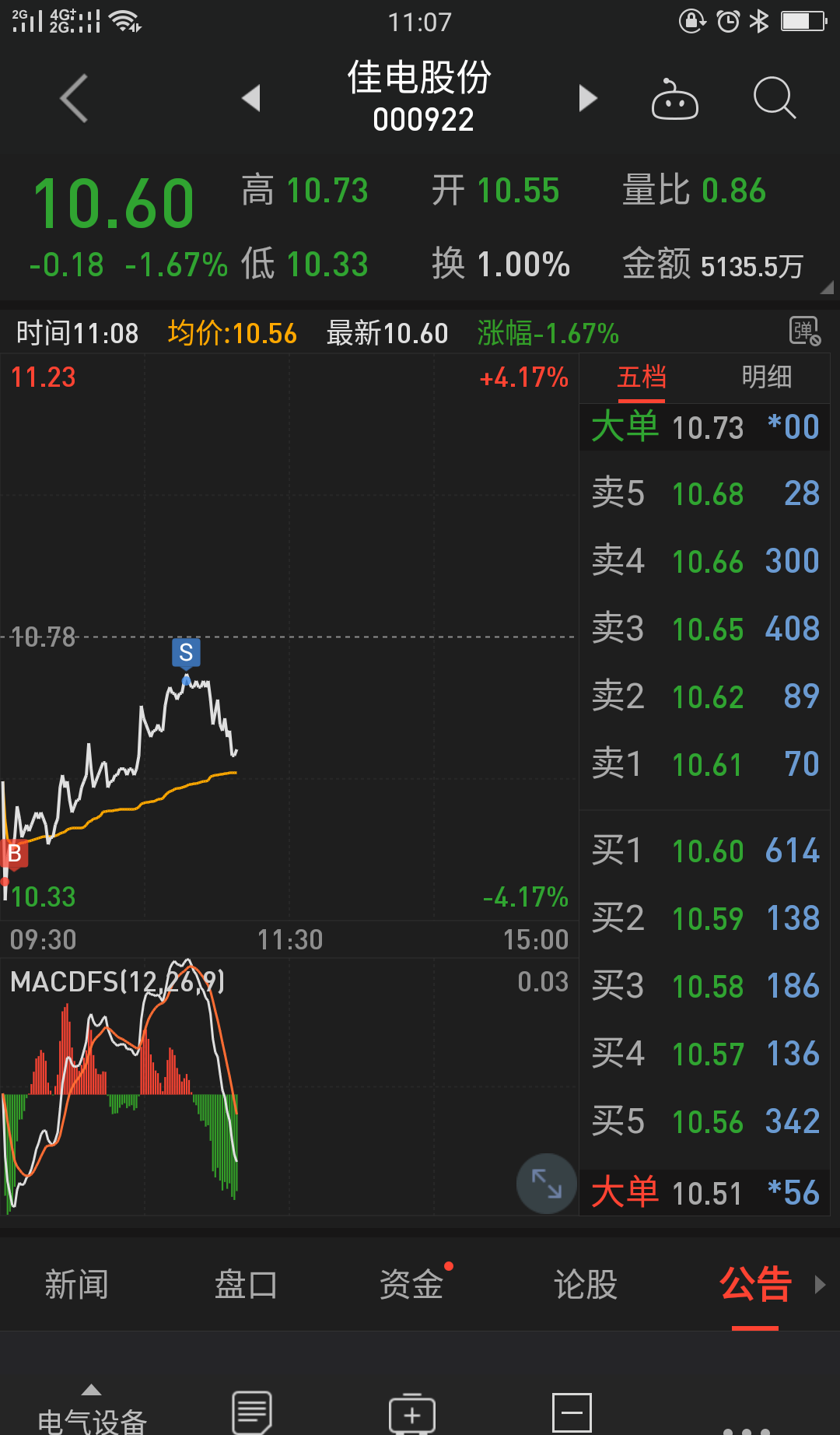The width and height of the screenshot is (840, 1435).
Task: Tap the B buy marker on chart
Action: click(x=14, y=854)
